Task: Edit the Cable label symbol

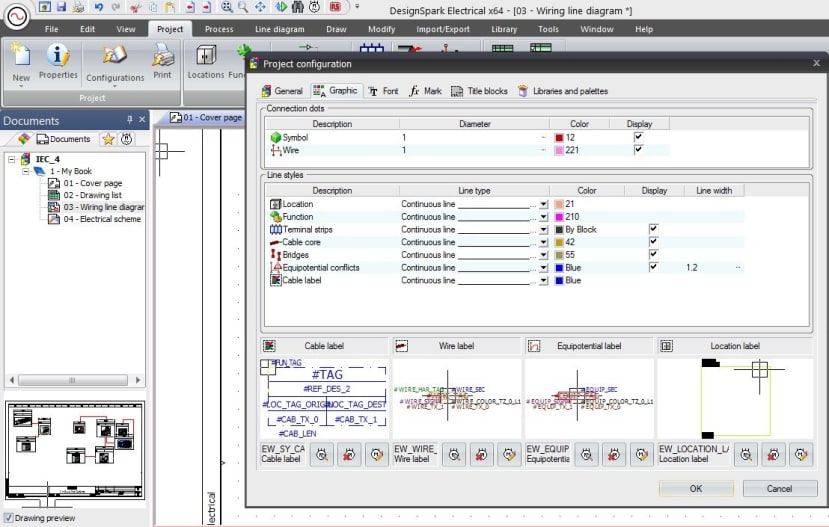Action: pos(376,455)
